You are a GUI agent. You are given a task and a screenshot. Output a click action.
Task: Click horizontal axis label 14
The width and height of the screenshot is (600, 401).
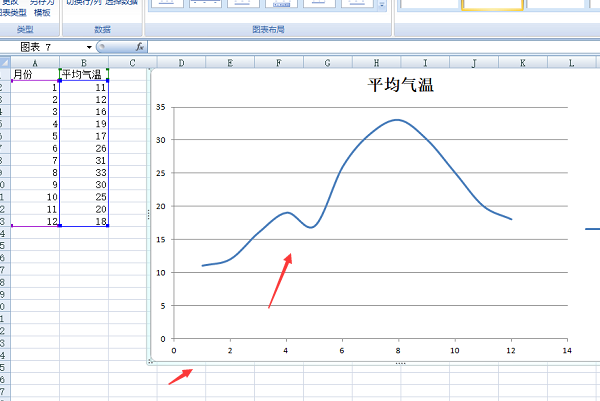(567, 350)
